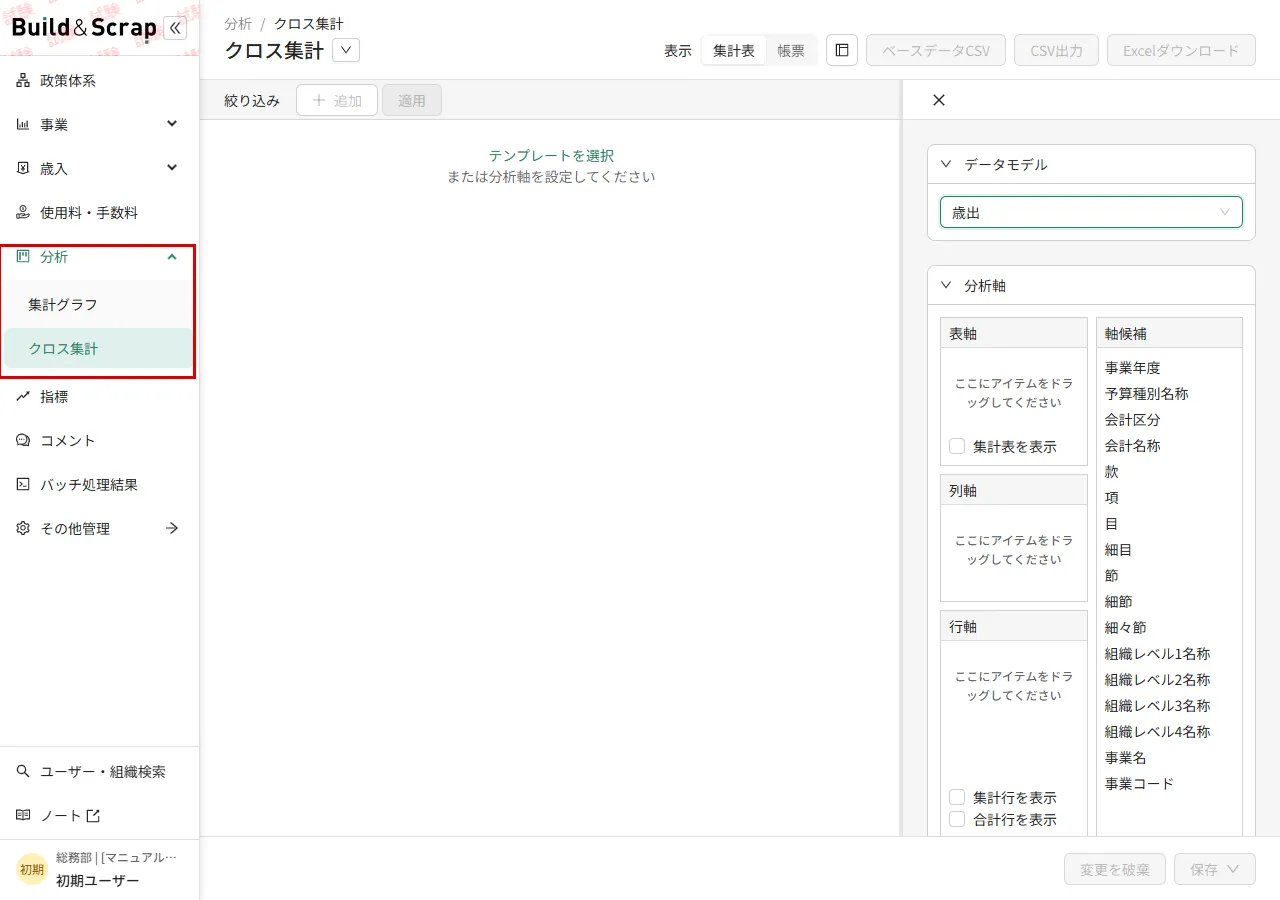Select 款 in the axis candidates
Image resolution: width=1280 pixels, height=900 pixels.
[x=1112, y=472]
